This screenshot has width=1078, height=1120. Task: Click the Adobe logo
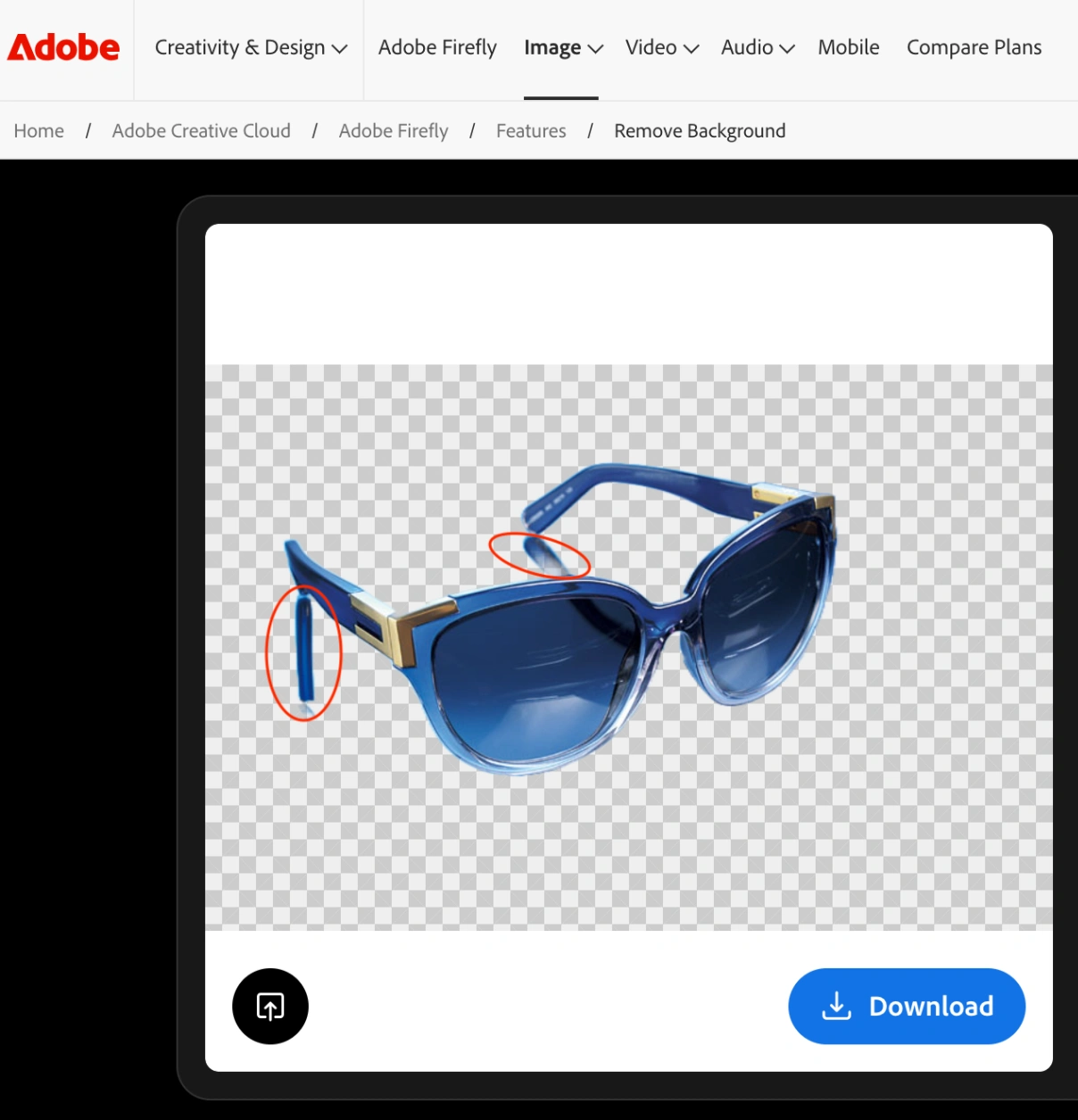click(x=63, y=47)
